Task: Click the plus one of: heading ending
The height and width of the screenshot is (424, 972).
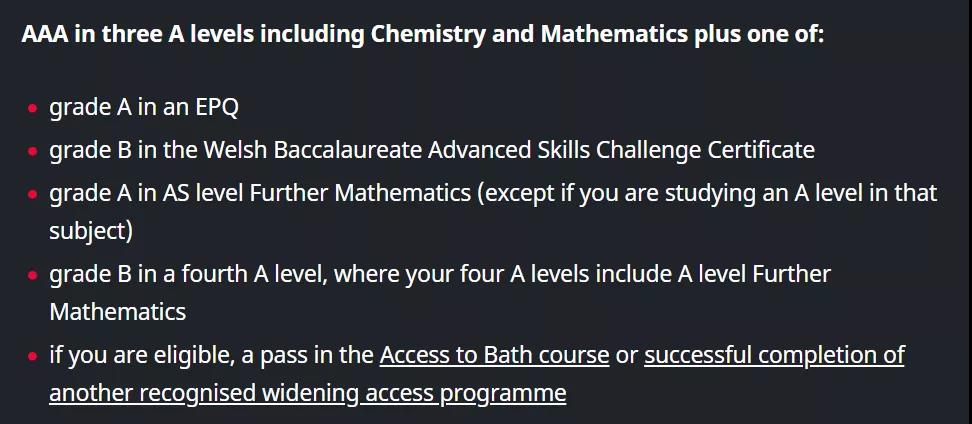Action: pos(755,34)
